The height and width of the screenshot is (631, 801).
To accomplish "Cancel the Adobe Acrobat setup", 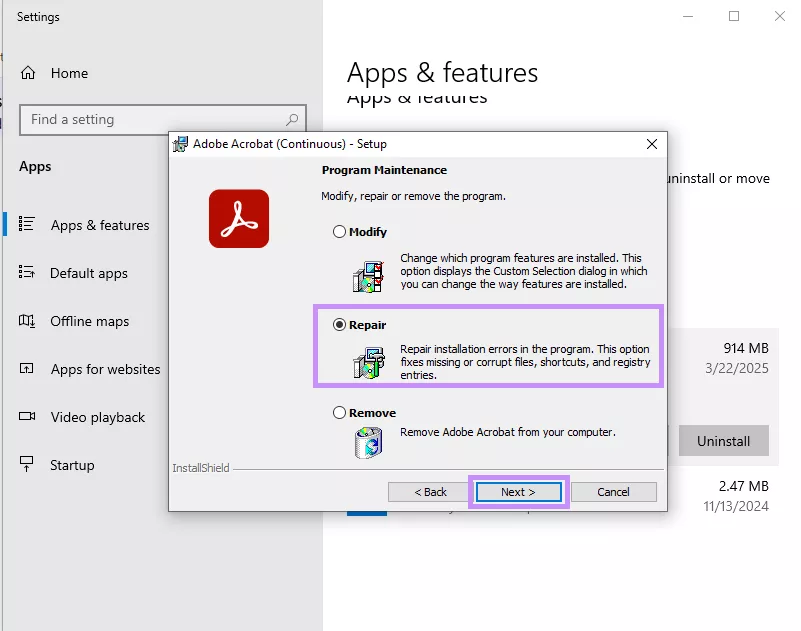I will [x=613, y=491].
